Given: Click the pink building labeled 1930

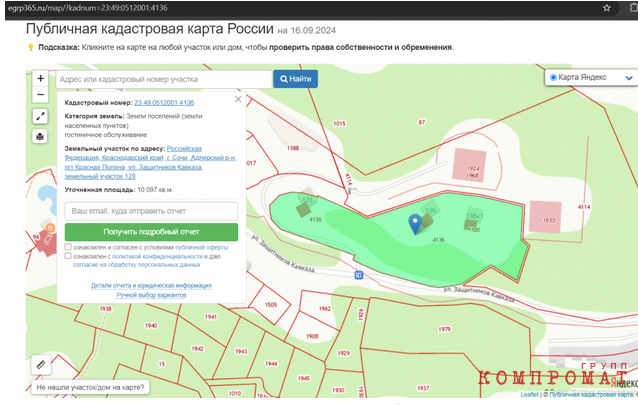Looking at the screenshot, I should pos(546,217).
